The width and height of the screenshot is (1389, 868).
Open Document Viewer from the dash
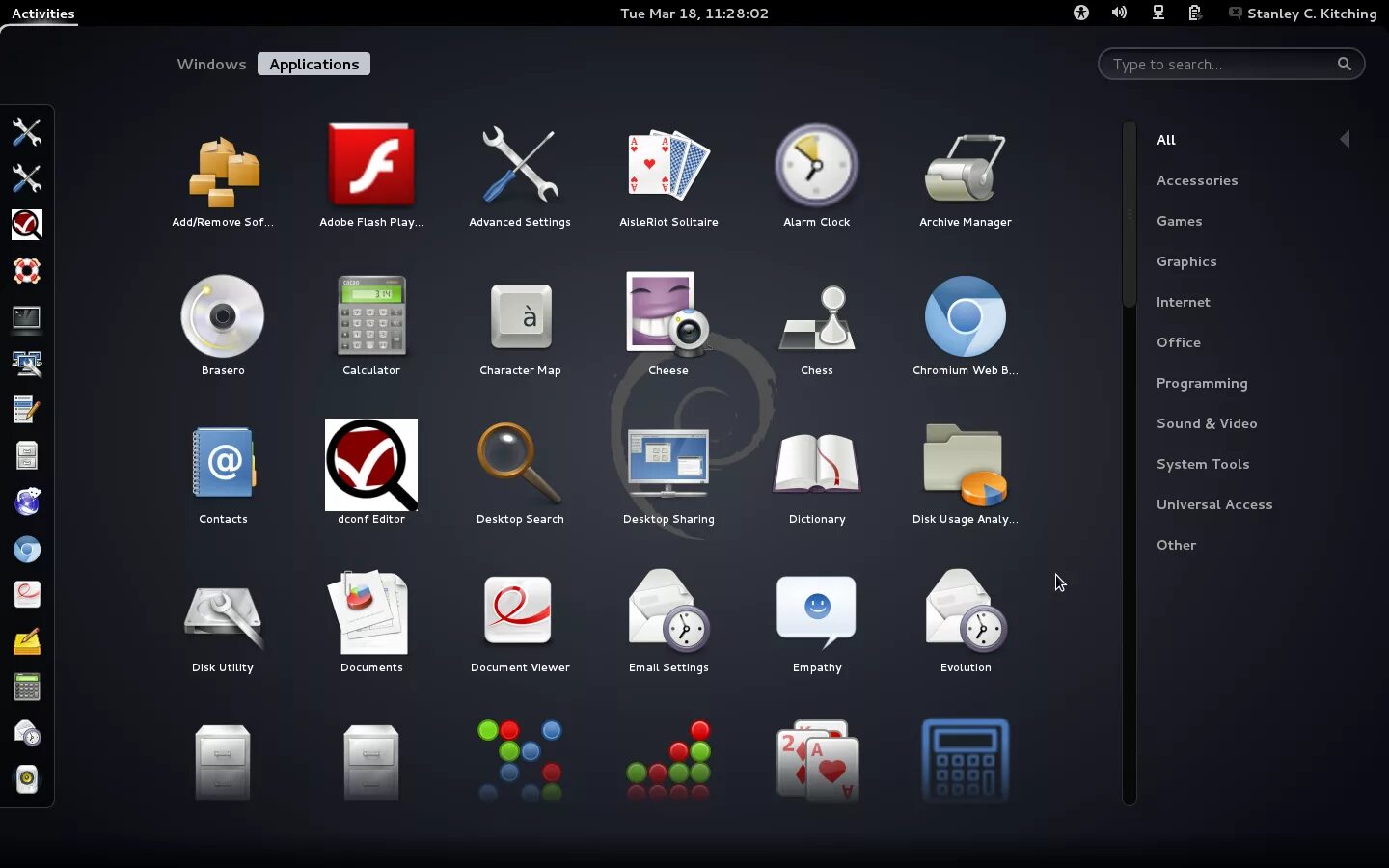pyautogui.click(x=27, y=594)
